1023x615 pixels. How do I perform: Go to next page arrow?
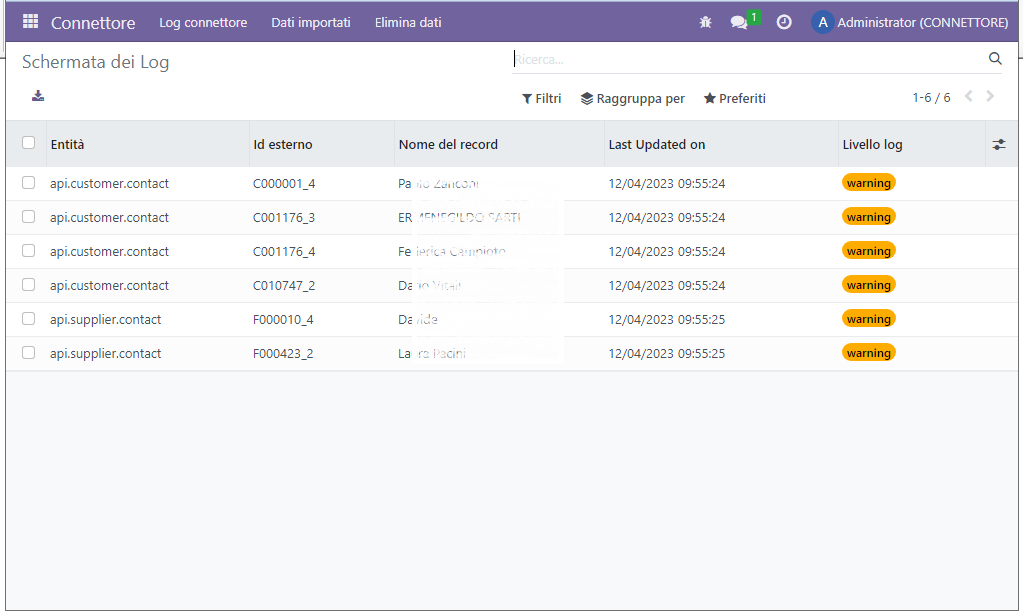coord(990,97)
